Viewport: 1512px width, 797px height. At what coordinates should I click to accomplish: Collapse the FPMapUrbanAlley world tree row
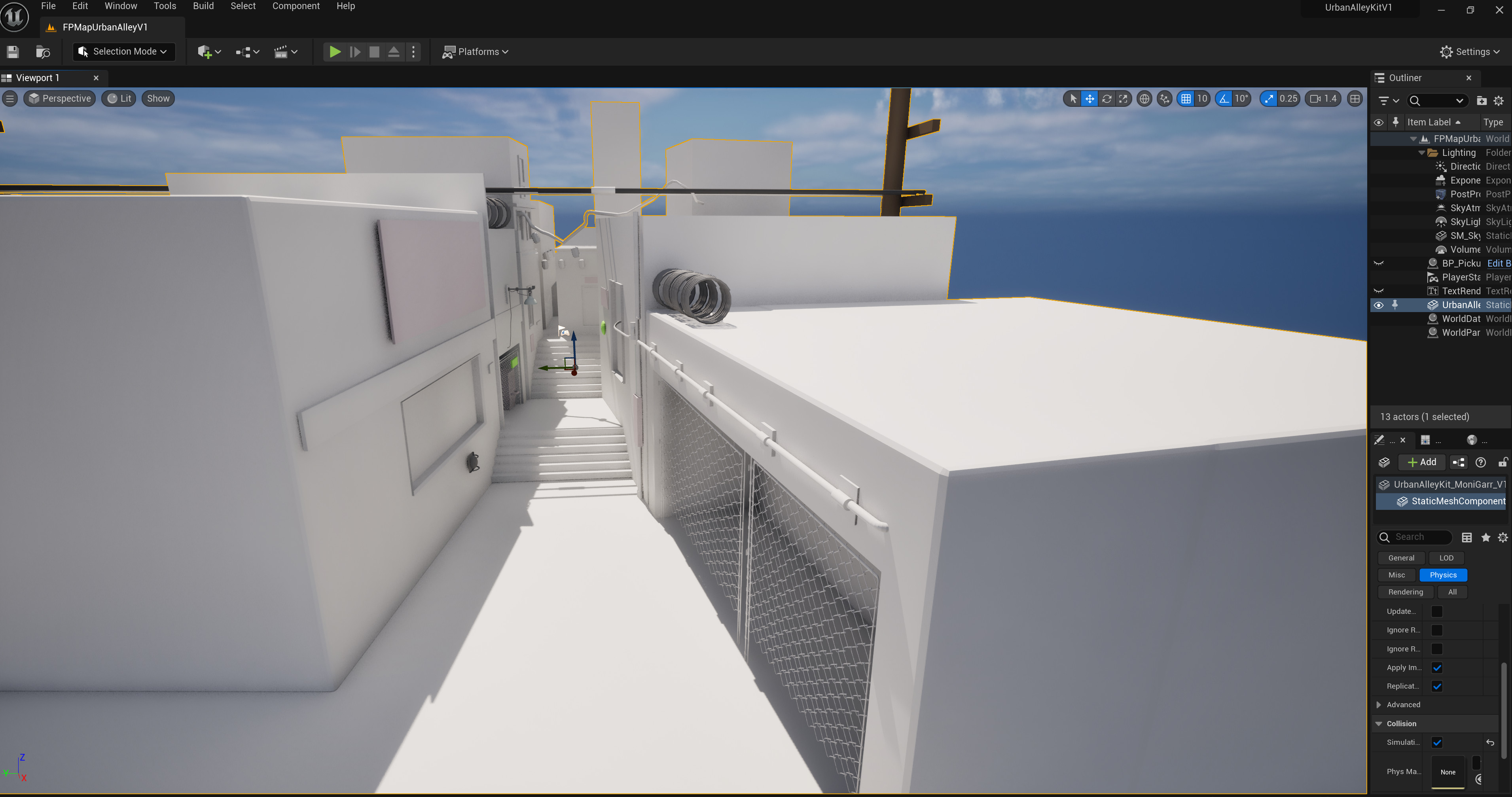pyautogui.click(x=1413, y=139)
